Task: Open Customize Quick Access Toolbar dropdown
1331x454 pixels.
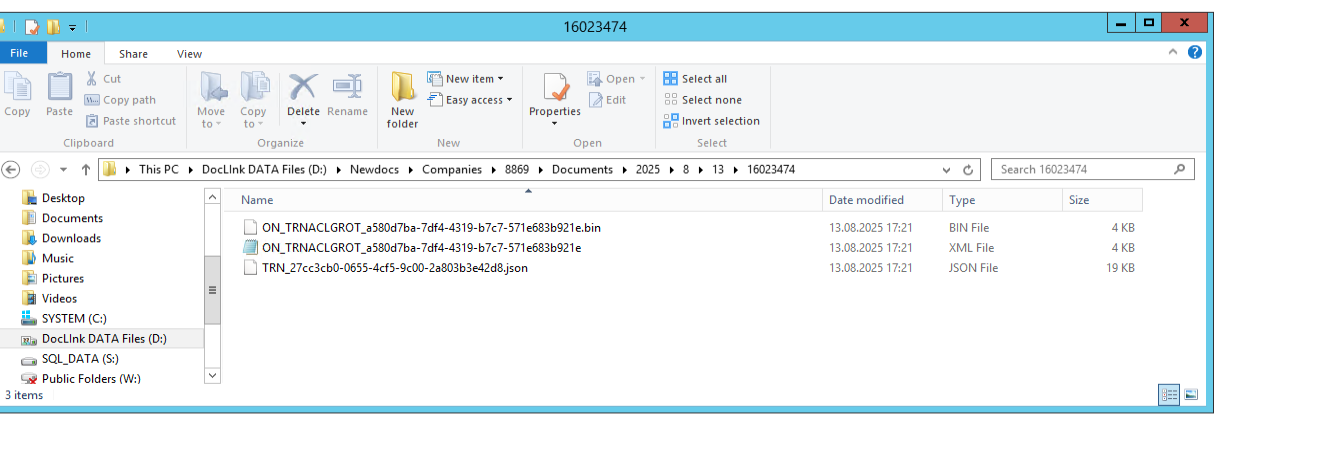Action: [73, 28]
